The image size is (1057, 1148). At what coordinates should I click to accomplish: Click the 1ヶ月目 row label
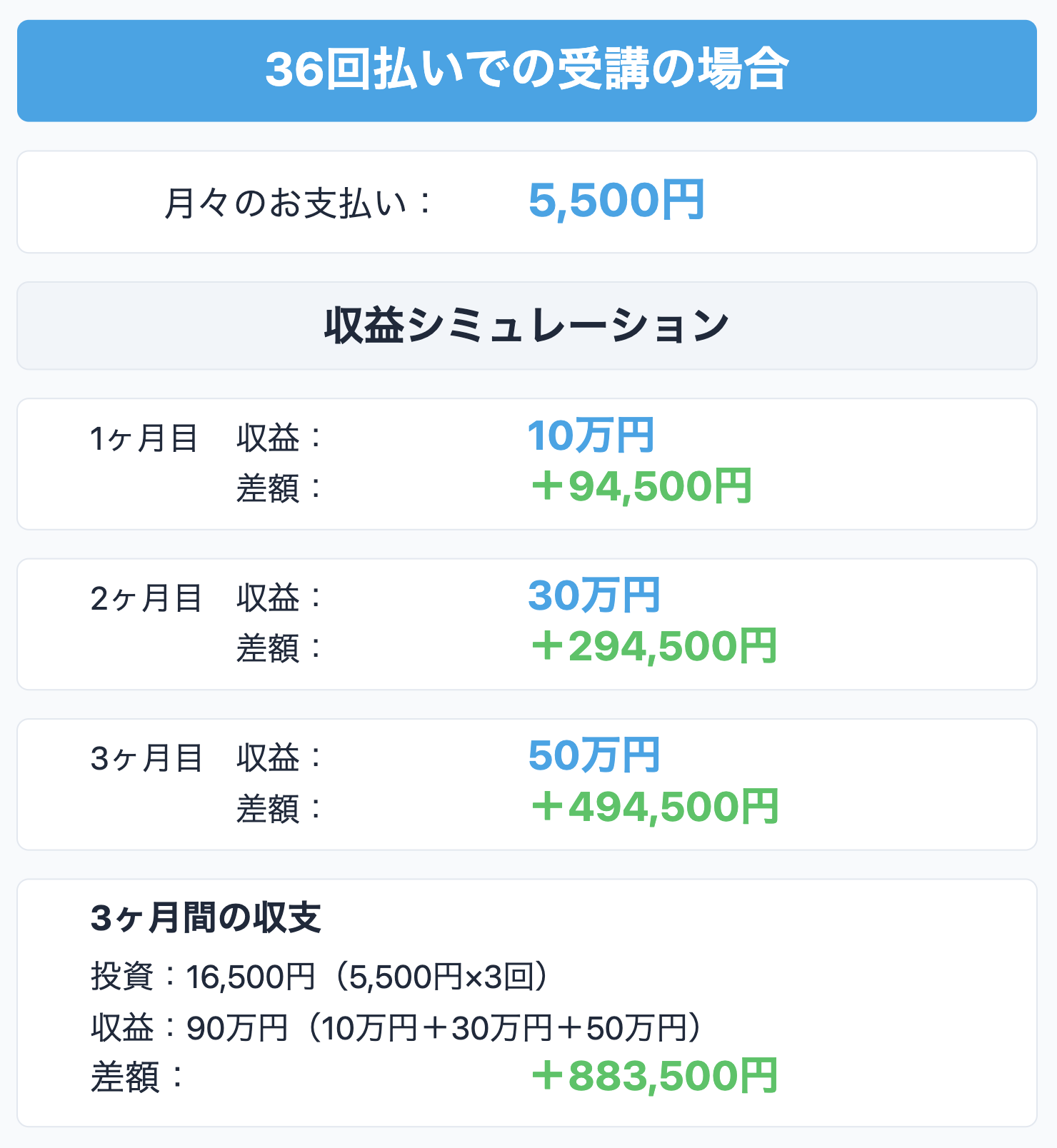click(144, 438)
